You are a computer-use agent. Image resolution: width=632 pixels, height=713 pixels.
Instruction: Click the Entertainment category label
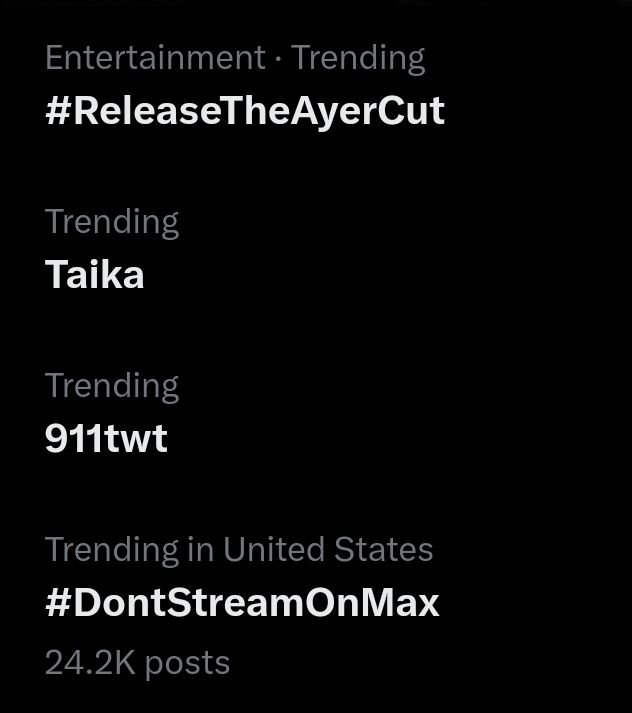click(155, 58)
